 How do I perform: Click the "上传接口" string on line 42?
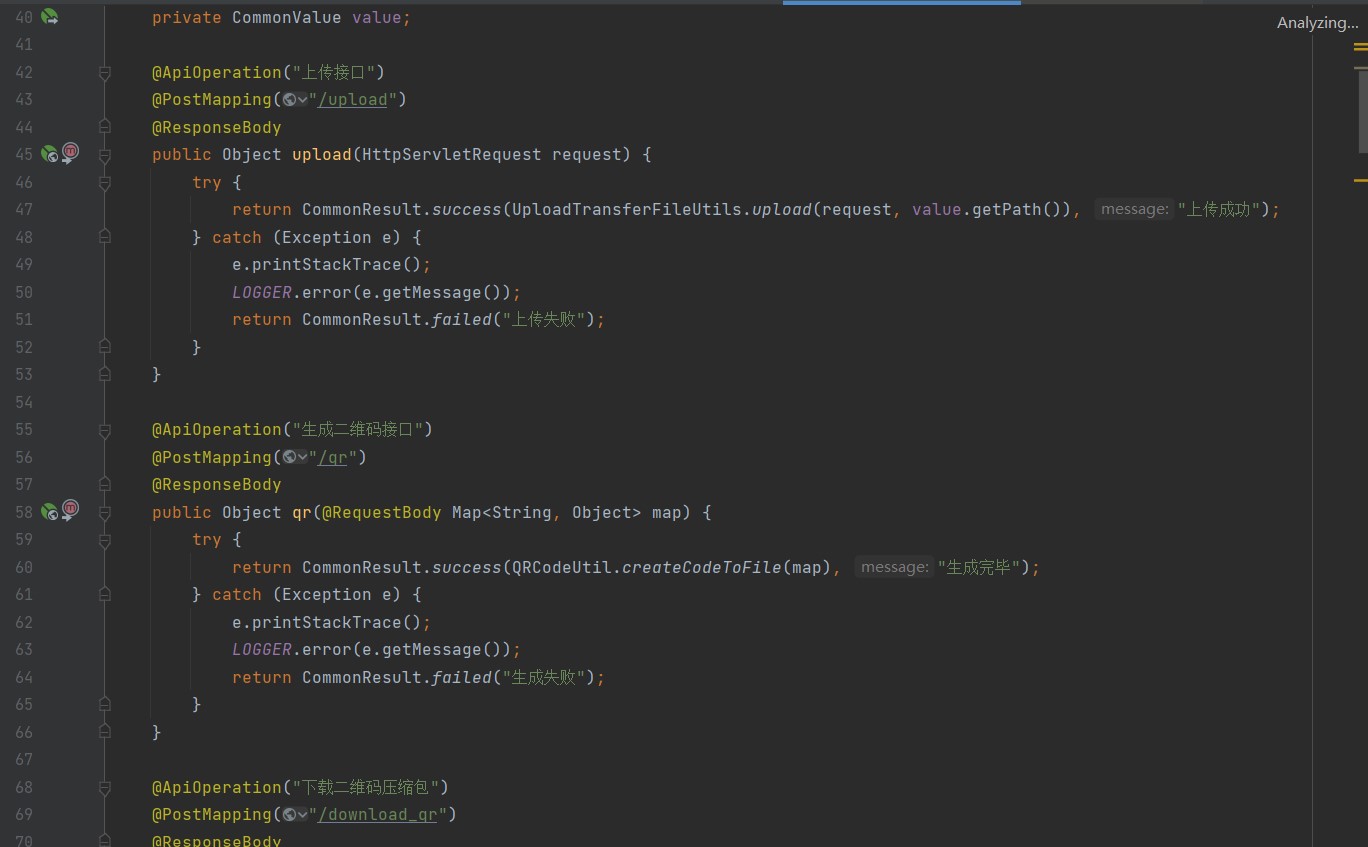coord(334,72)
